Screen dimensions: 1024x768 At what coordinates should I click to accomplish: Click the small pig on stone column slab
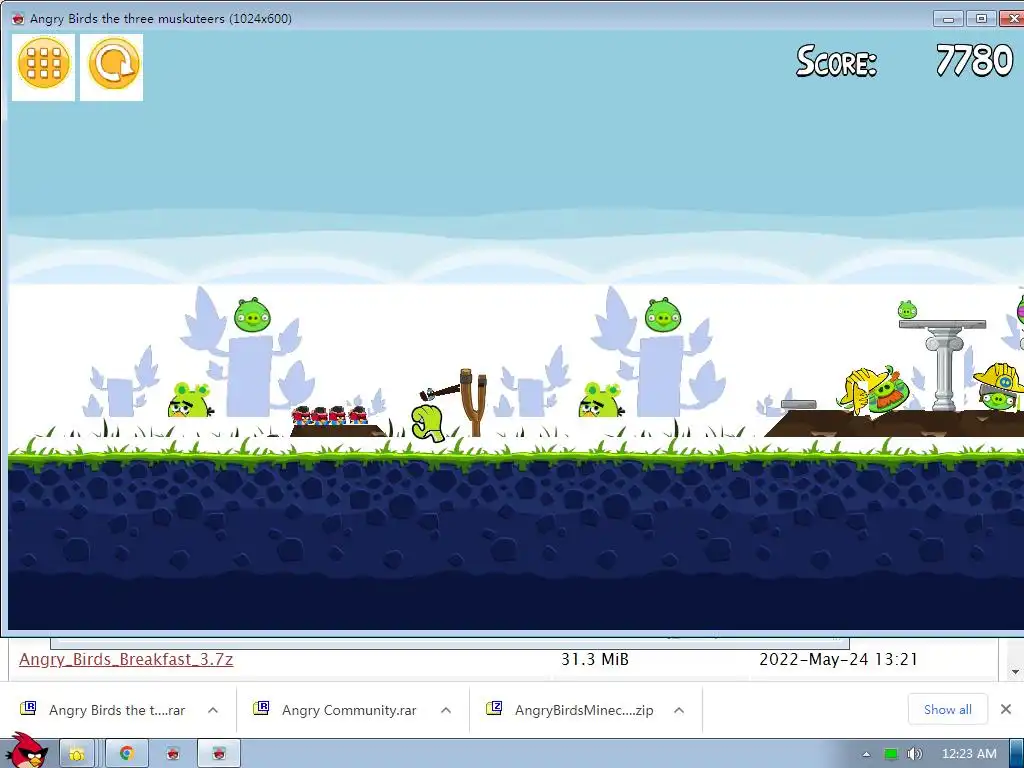click(907, 310)
